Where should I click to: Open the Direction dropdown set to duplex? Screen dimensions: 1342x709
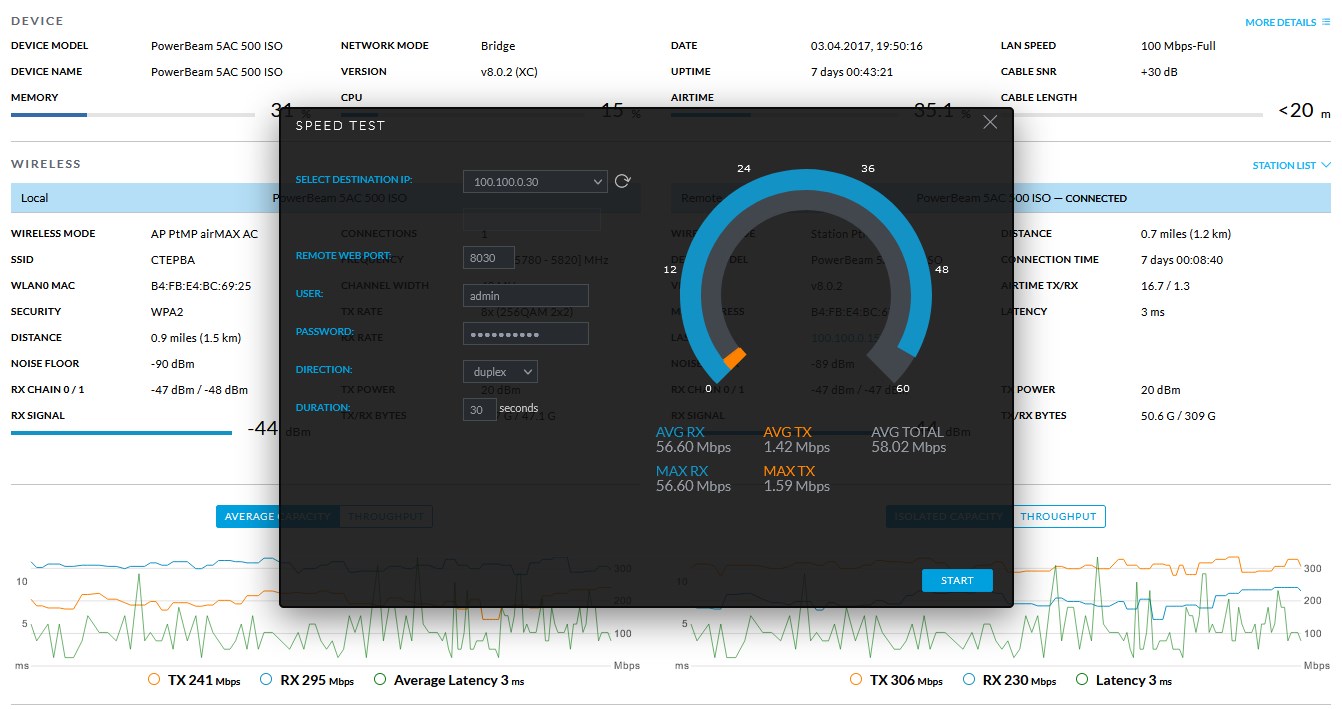click(x=500, y=371)
